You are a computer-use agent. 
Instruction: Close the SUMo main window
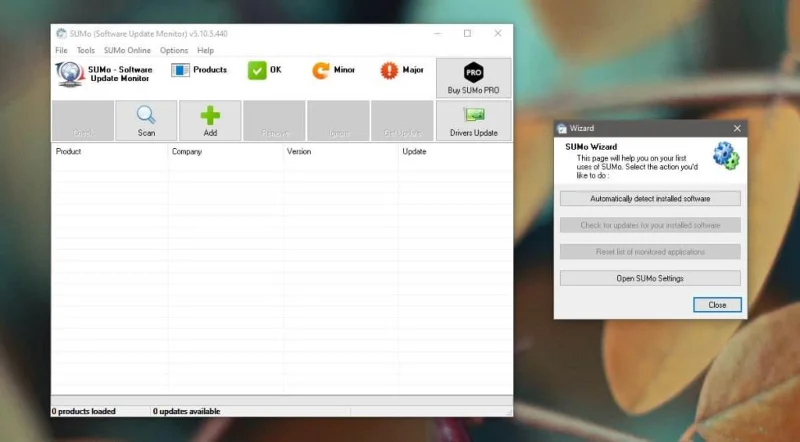497,33
